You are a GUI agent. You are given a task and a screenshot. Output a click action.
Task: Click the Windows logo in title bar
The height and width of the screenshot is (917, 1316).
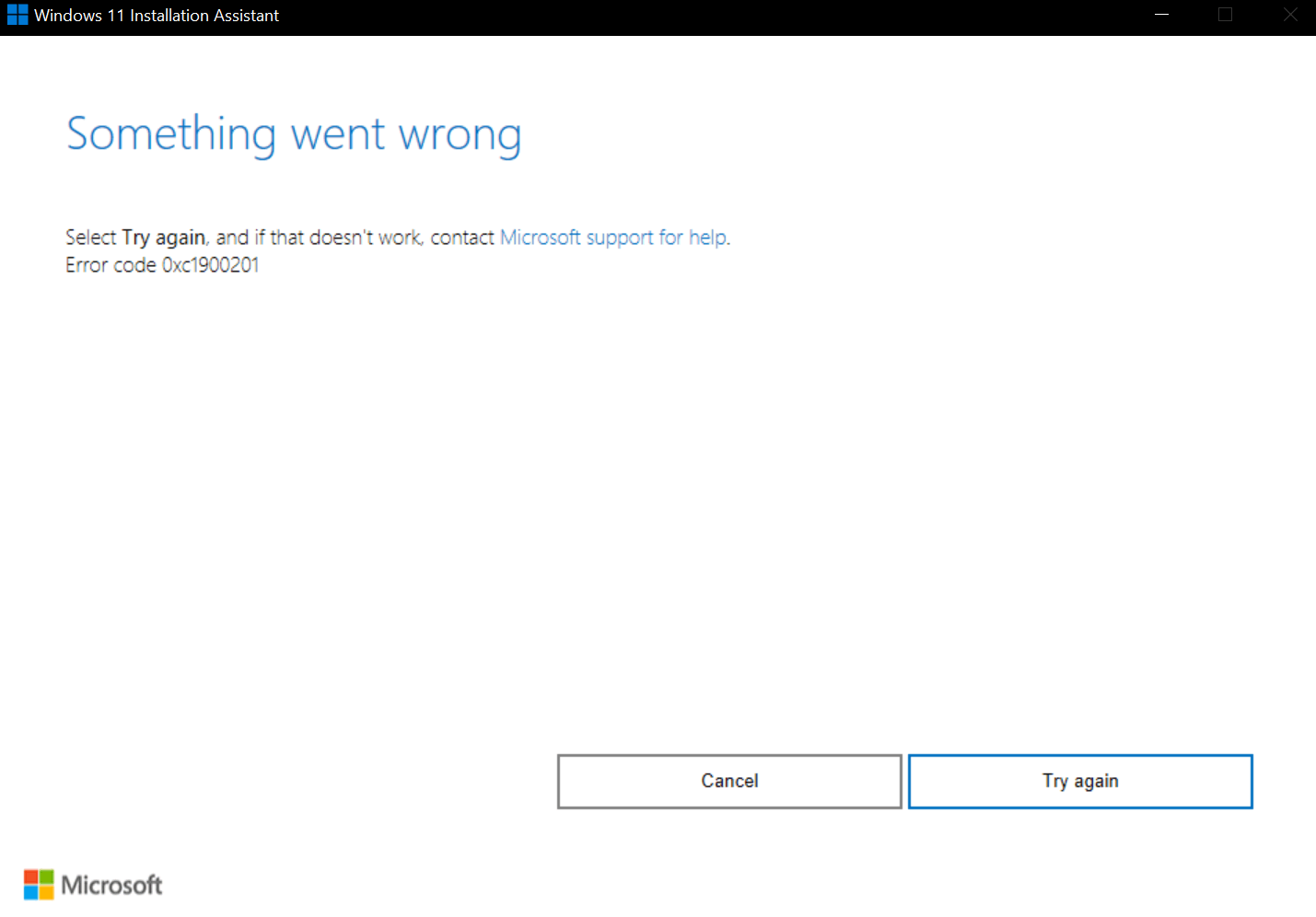point(17,16)
